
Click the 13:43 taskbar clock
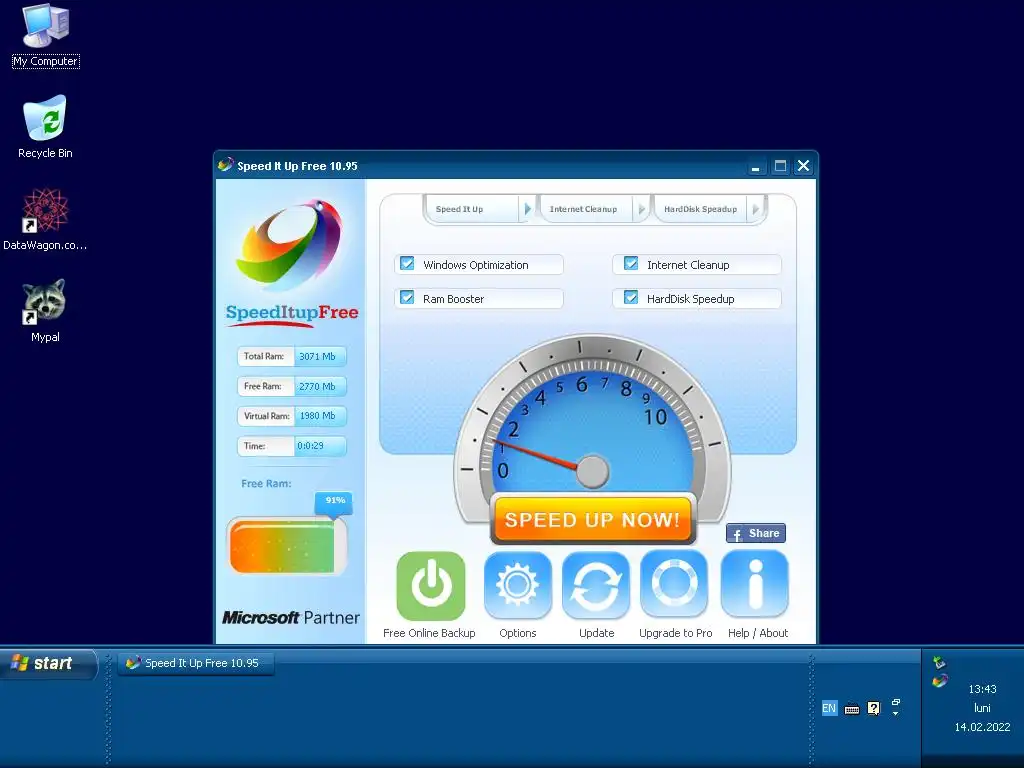[x=982, y=689]
